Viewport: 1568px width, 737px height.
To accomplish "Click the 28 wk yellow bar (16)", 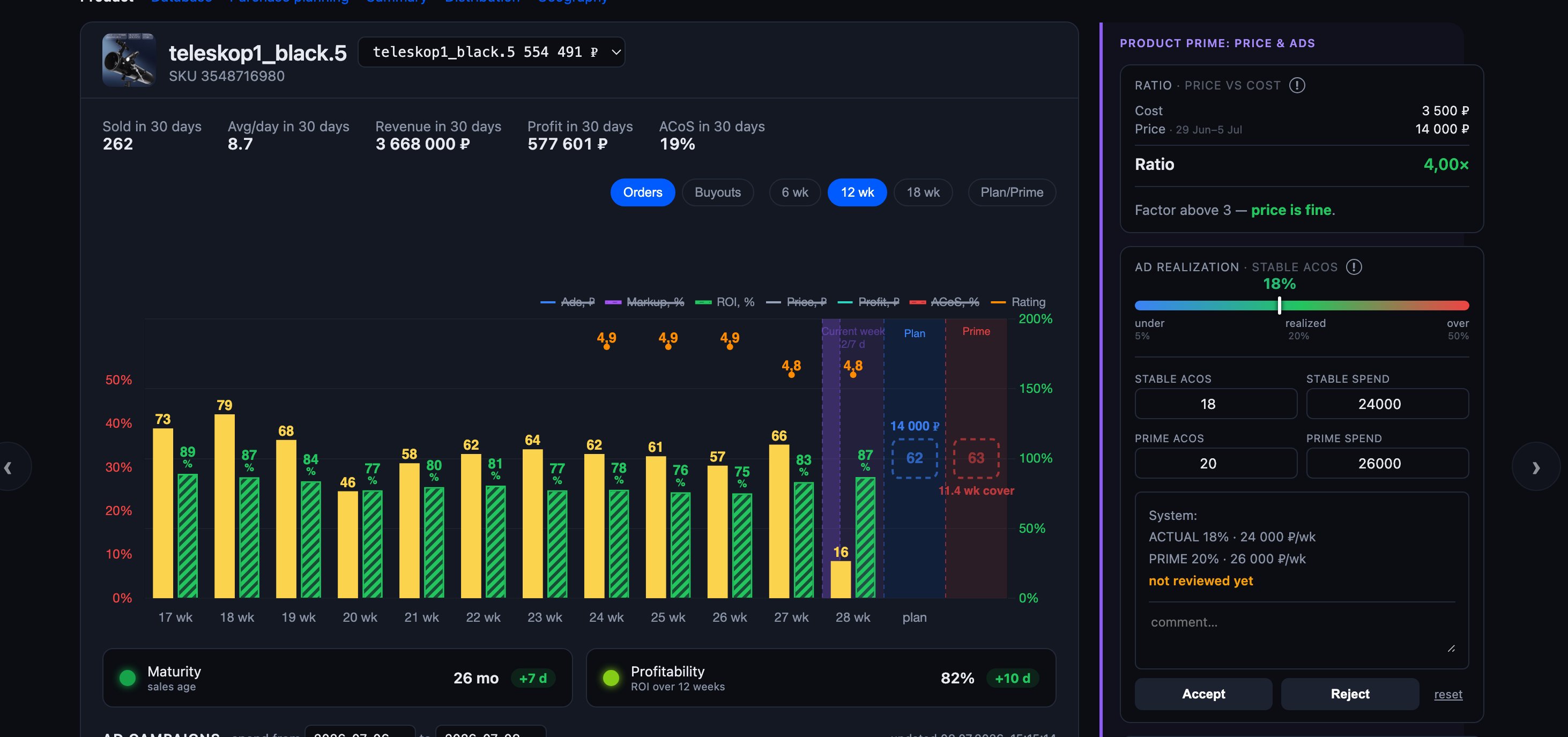I will (841, 579).
